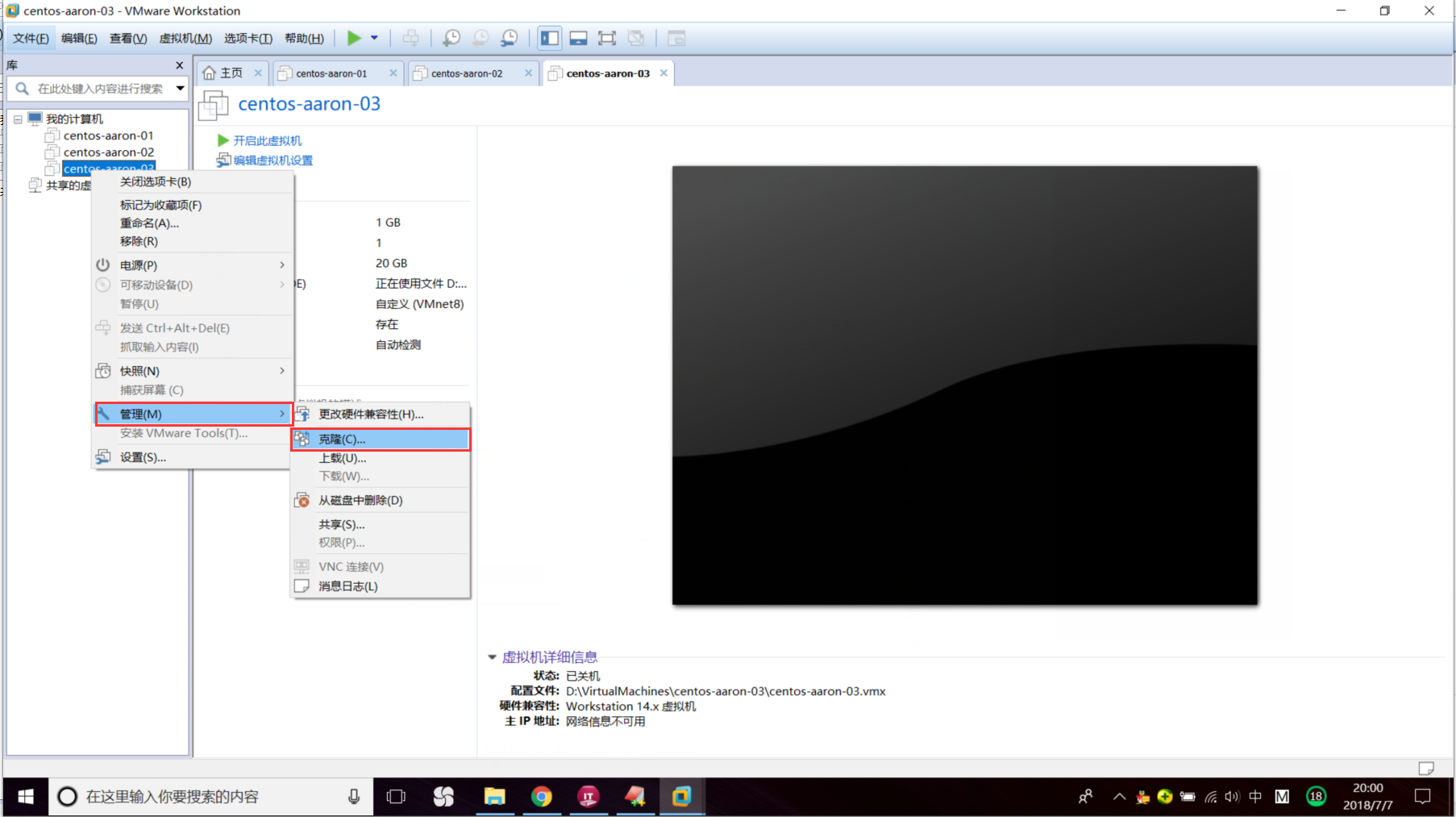Open the power options dropdown arrow in toolbar

(x=374, y=38)
